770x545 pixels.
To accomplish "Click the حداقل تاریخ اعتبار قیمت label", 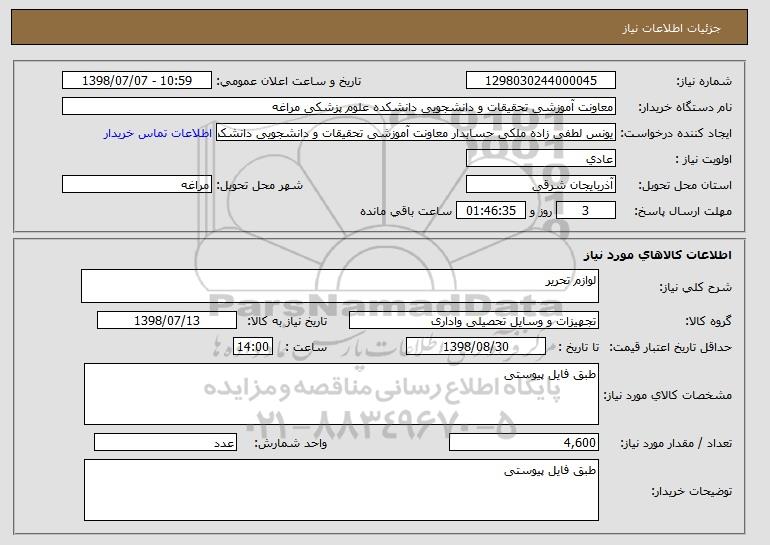I will click(x=671, y=348).
